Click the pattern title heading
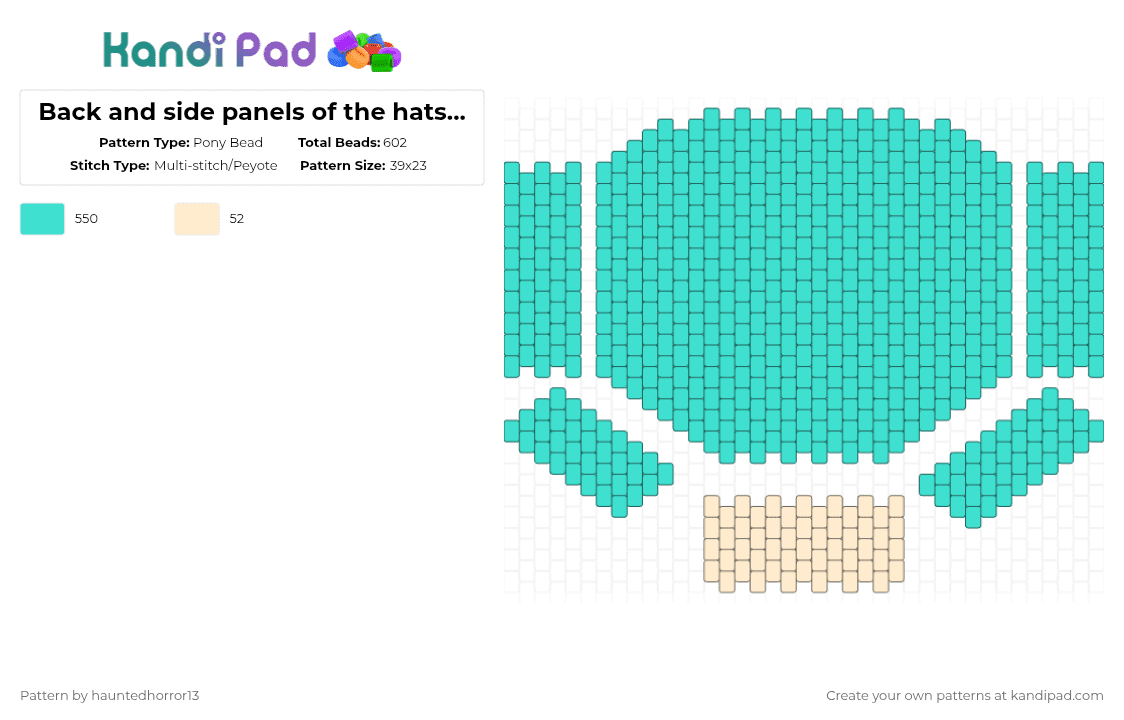This screenshot has height=720, width=1124. (x=252, y=112)
